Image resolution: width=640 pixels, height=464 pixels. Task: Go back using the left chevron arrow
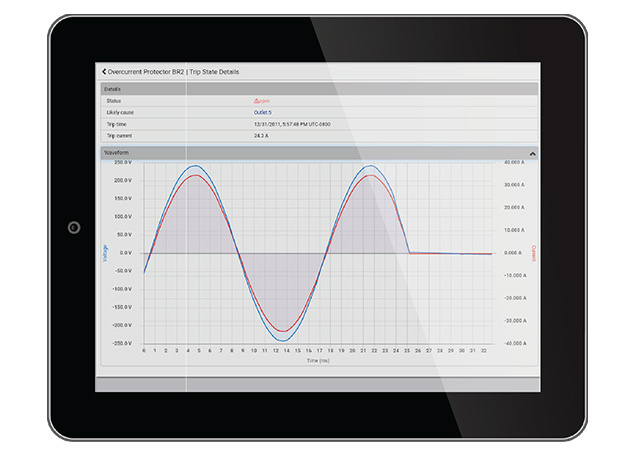click(104, 72)
